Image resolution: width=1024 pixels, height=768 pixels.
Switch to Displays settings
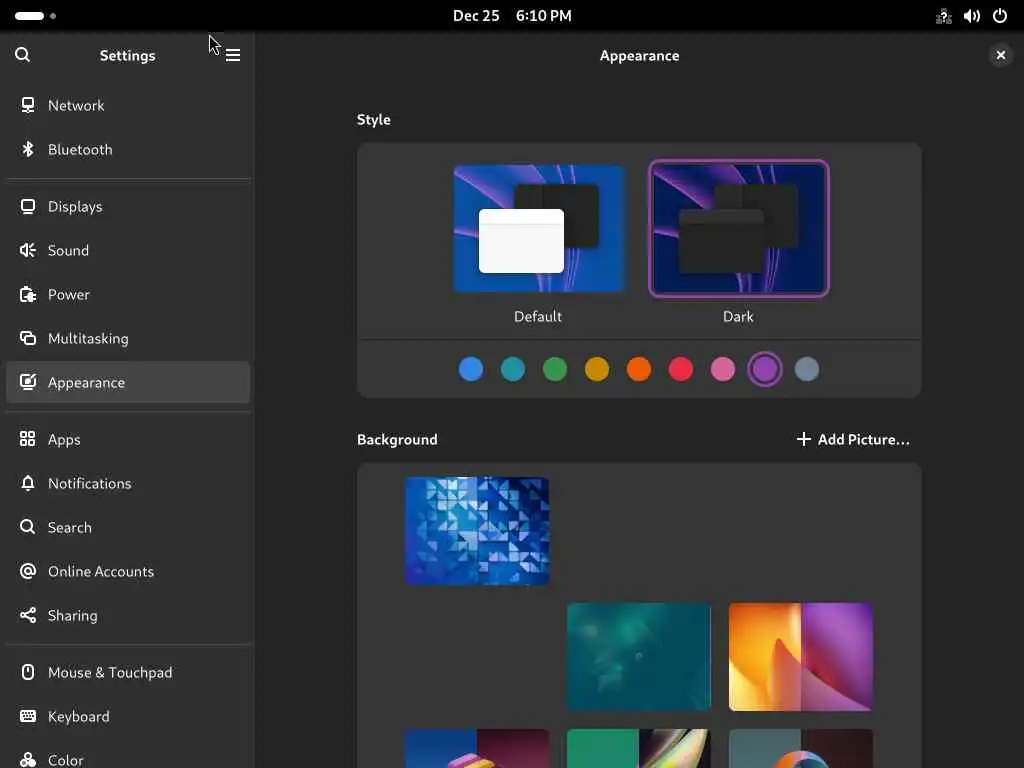point(128,206)
